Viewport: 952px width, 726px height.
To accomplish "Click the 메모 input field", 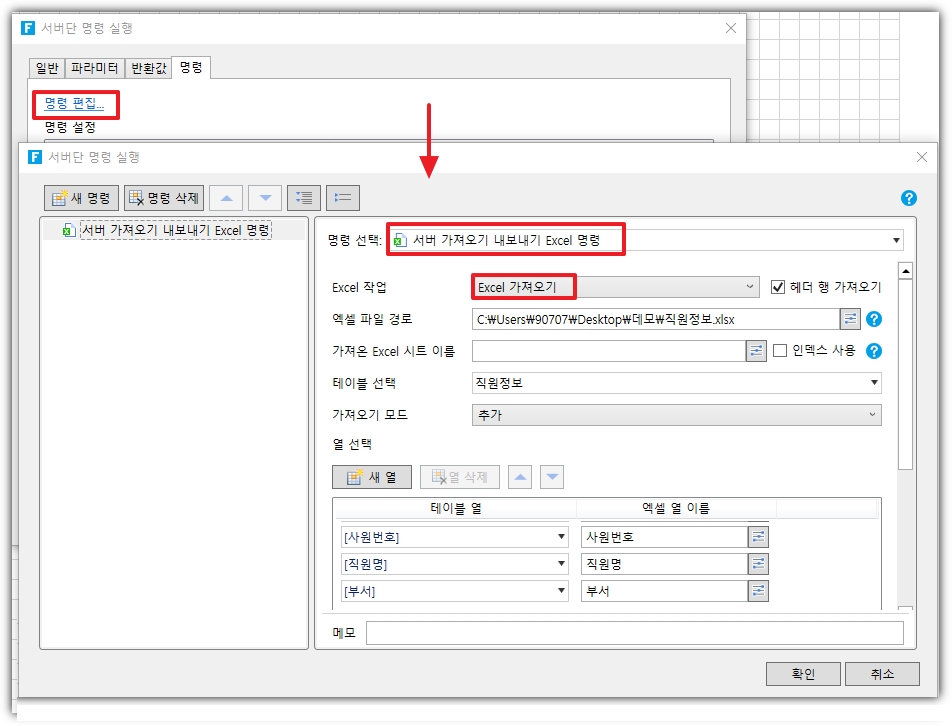I will coord(634,633).
